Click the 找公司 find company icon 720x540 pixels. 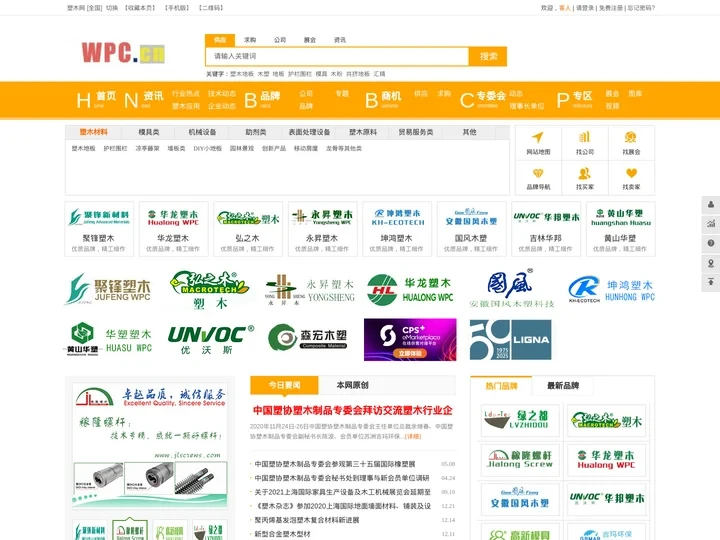click(x=585, y=143)
